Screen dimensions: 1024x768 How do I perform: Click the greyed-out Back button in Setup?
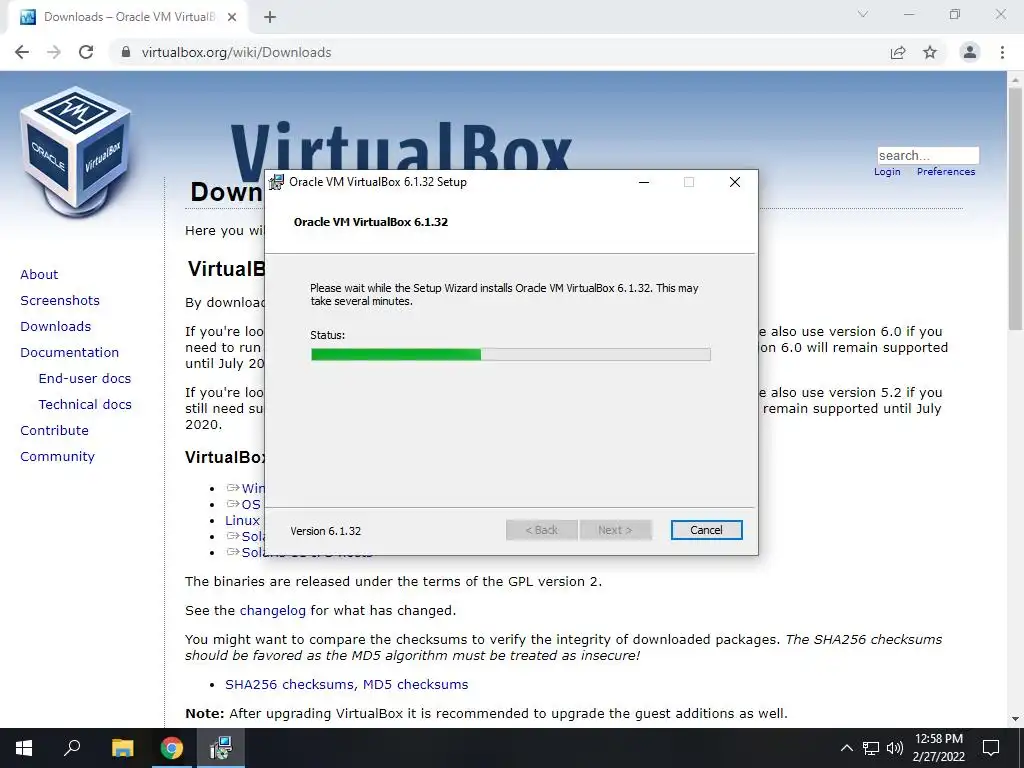[541, 530]
